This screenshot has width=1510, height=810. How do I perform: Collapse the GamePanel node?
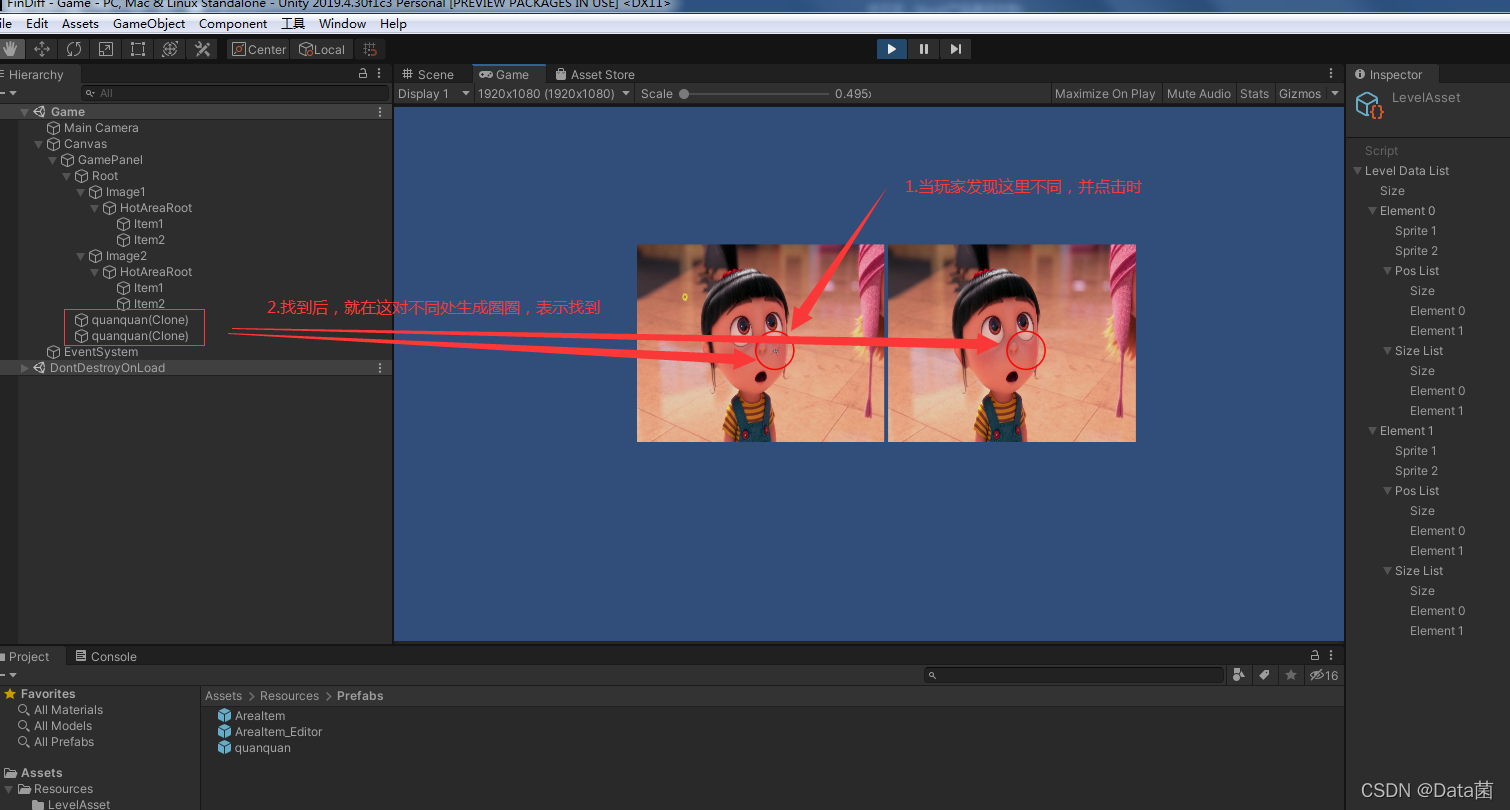coord(53,160)
